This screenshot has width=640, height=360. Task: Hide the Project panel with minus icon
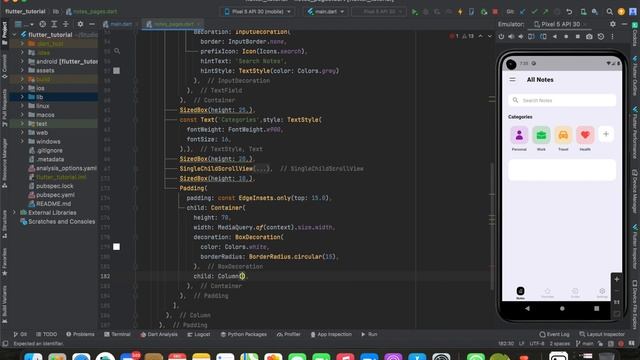click(x=91, y=24)
